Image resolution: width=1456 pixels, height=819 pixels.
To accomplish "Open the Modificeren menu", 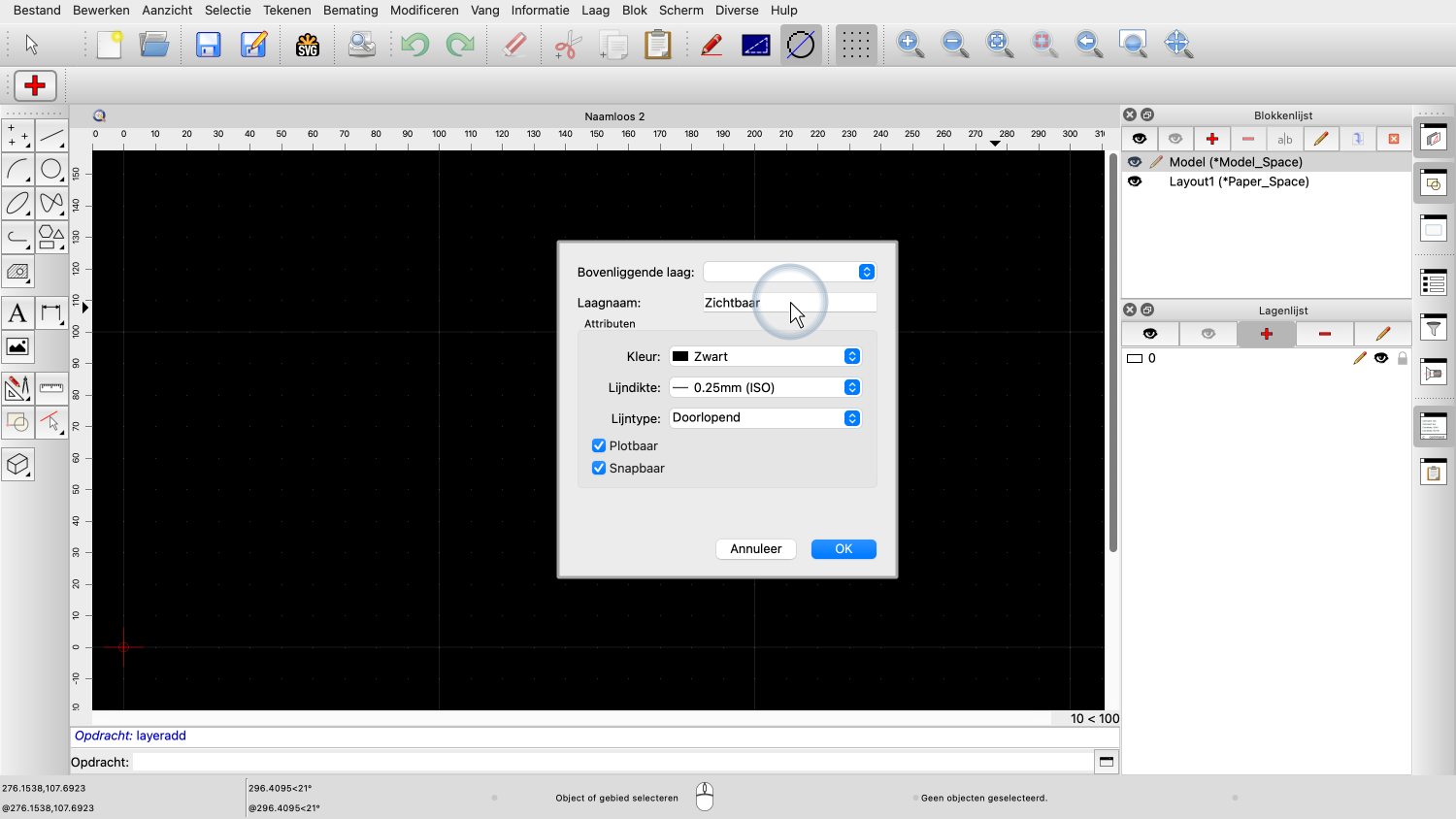I will pyautogui.click(x=424, y=10).
